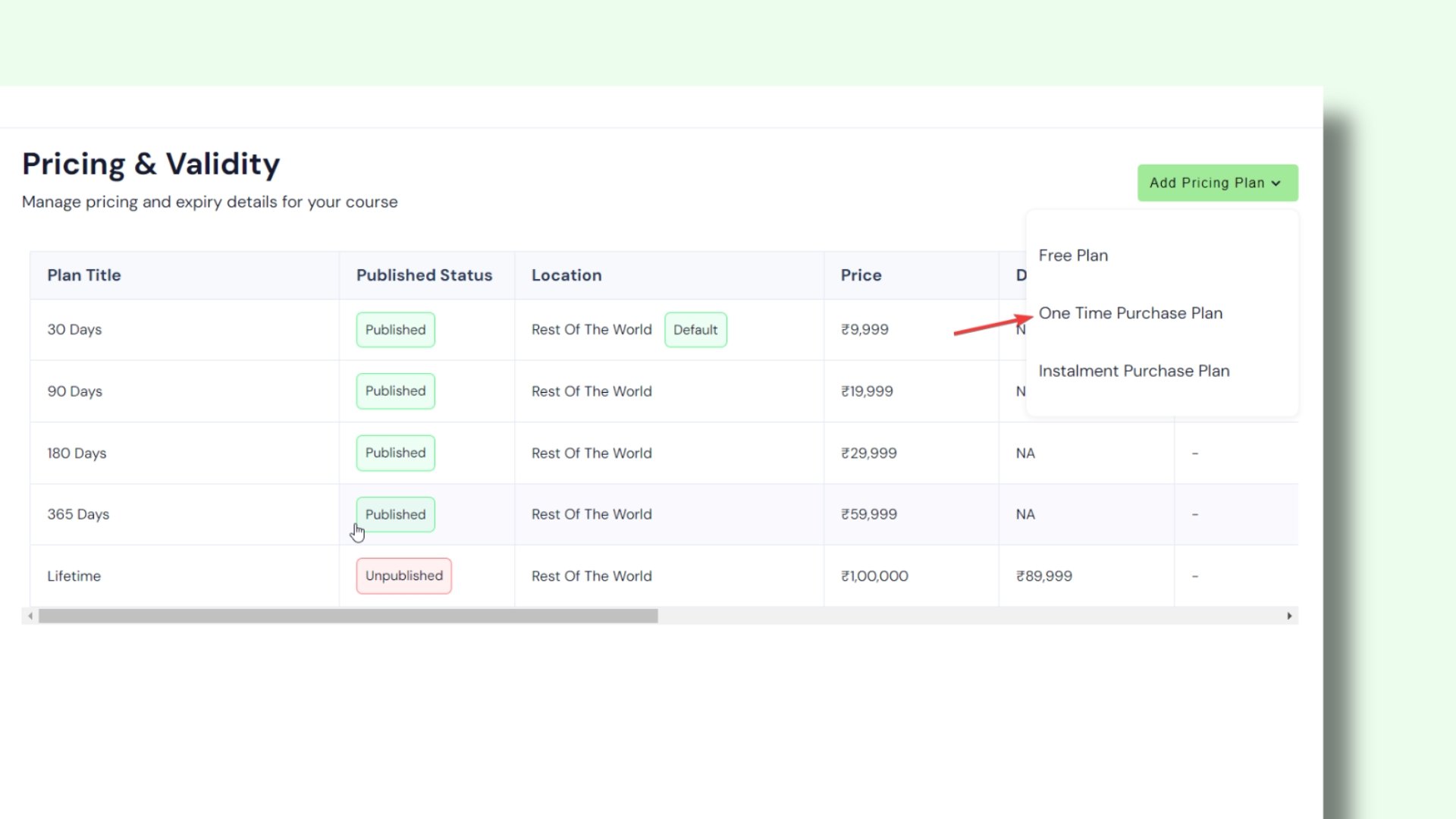Click the Default tag on the 30 Days row
Image resolution: width=1456 pixels, height=819 pixels.
[695, 330]
